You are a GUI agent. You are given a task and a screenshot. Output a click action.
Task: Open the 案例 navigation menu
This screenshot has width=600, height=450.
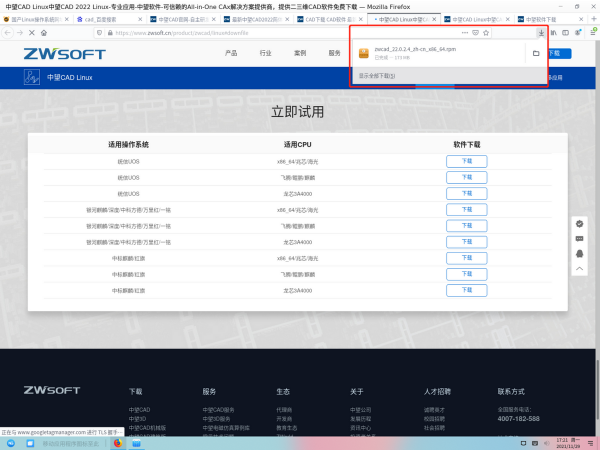pyautogui.click(x=300, y=53)
